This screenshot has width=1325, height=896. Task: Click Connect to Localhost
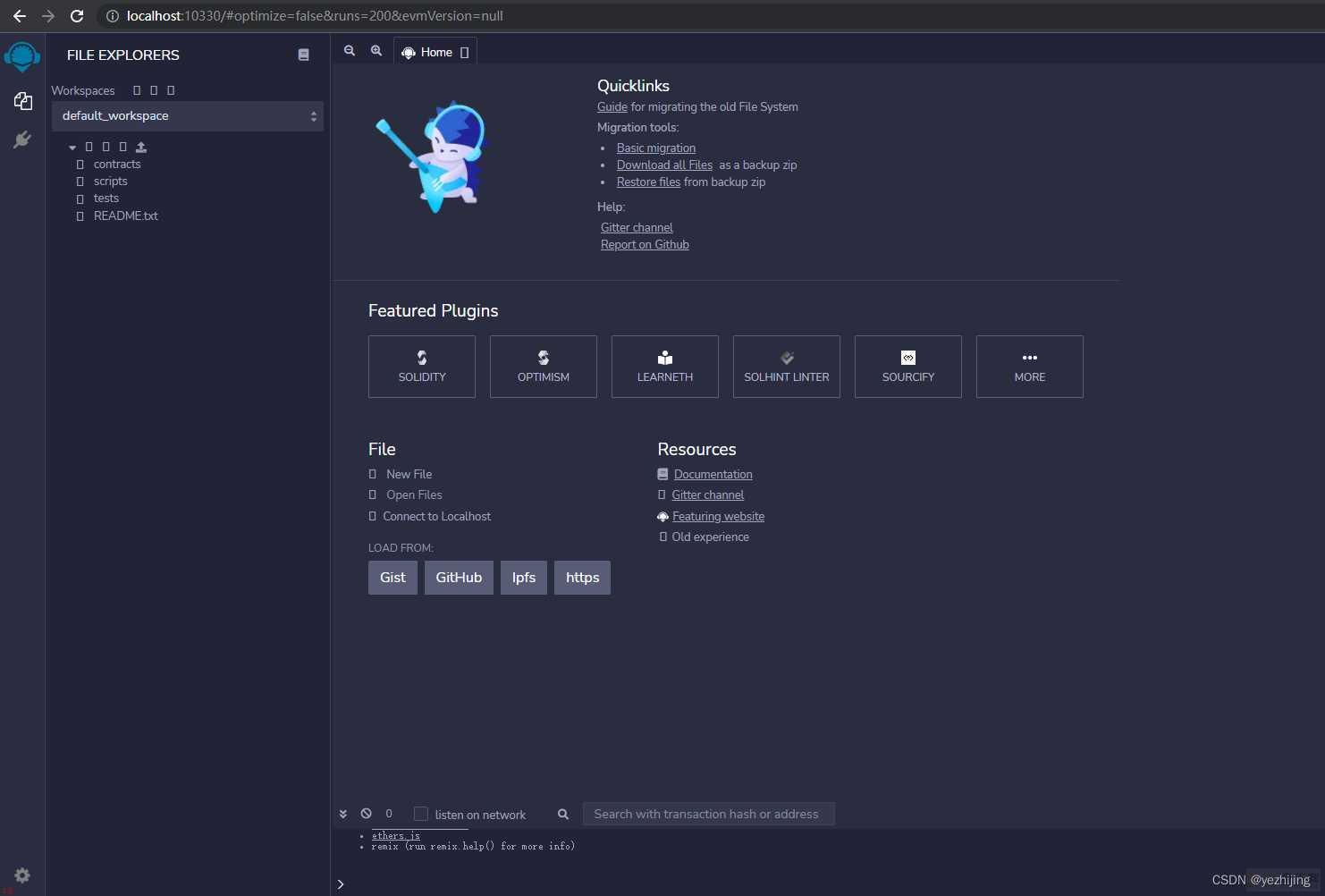point(436,516)
